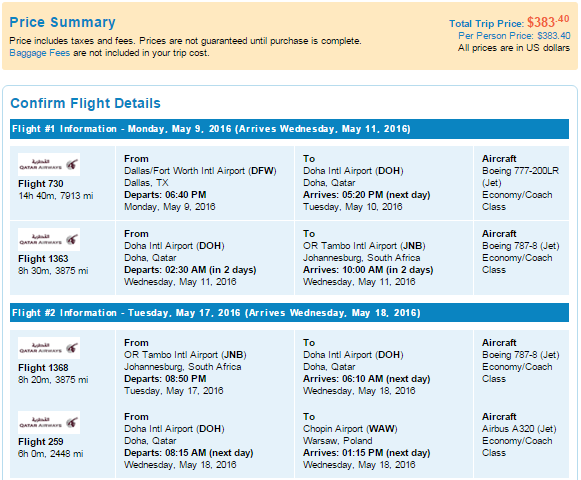Screen dimensions: 581x480
Task: Click Airbus A320 (Jet) aircraft text
Action: (519, 429)
